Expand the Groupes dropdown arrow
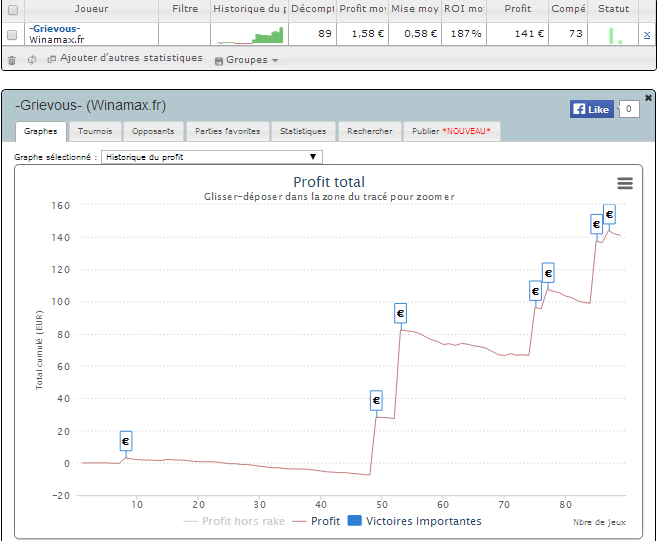The width and height of the screenshot is (658, 541). coord(275,61)
